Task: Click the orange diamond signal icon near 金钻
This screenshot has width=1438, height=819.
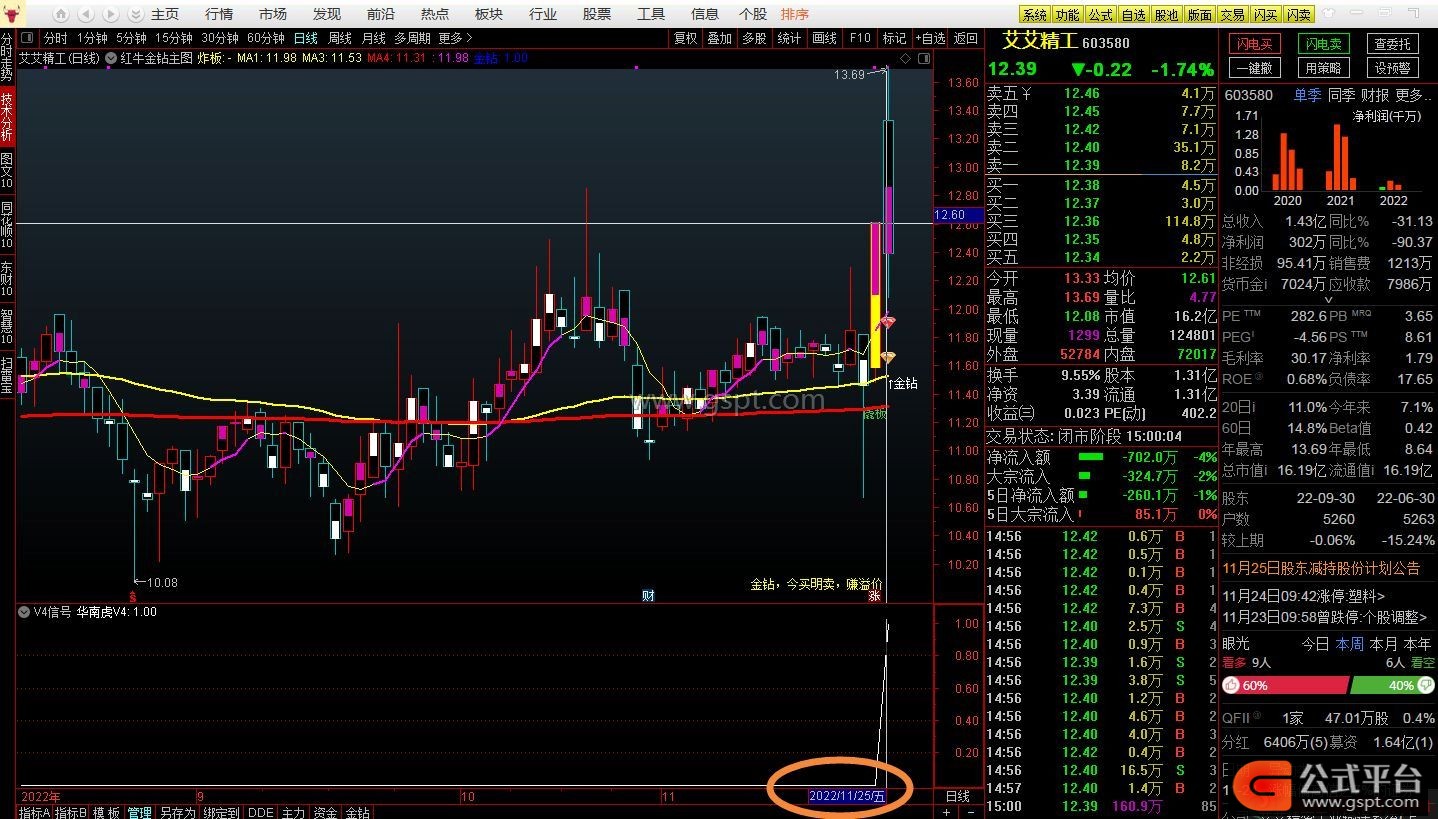Action: (887, 357)
